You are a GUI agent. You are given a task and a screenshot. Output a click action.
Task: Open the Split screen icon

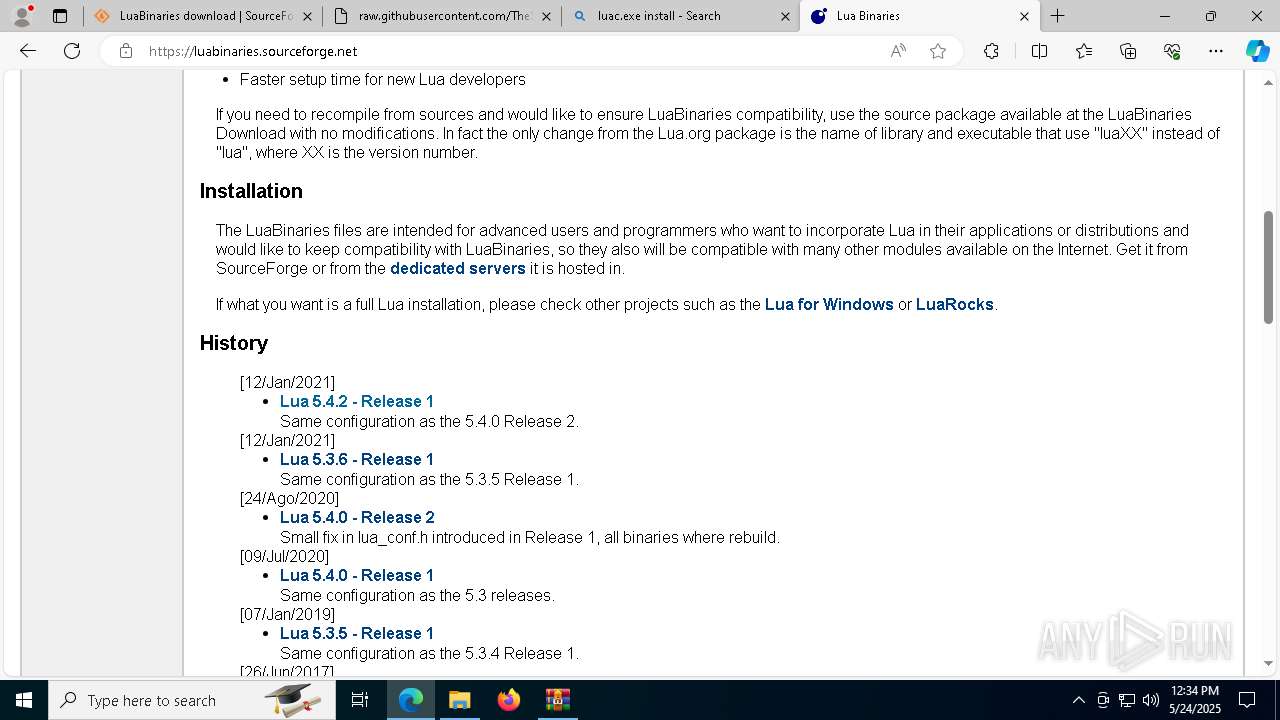click(1039, 51)
